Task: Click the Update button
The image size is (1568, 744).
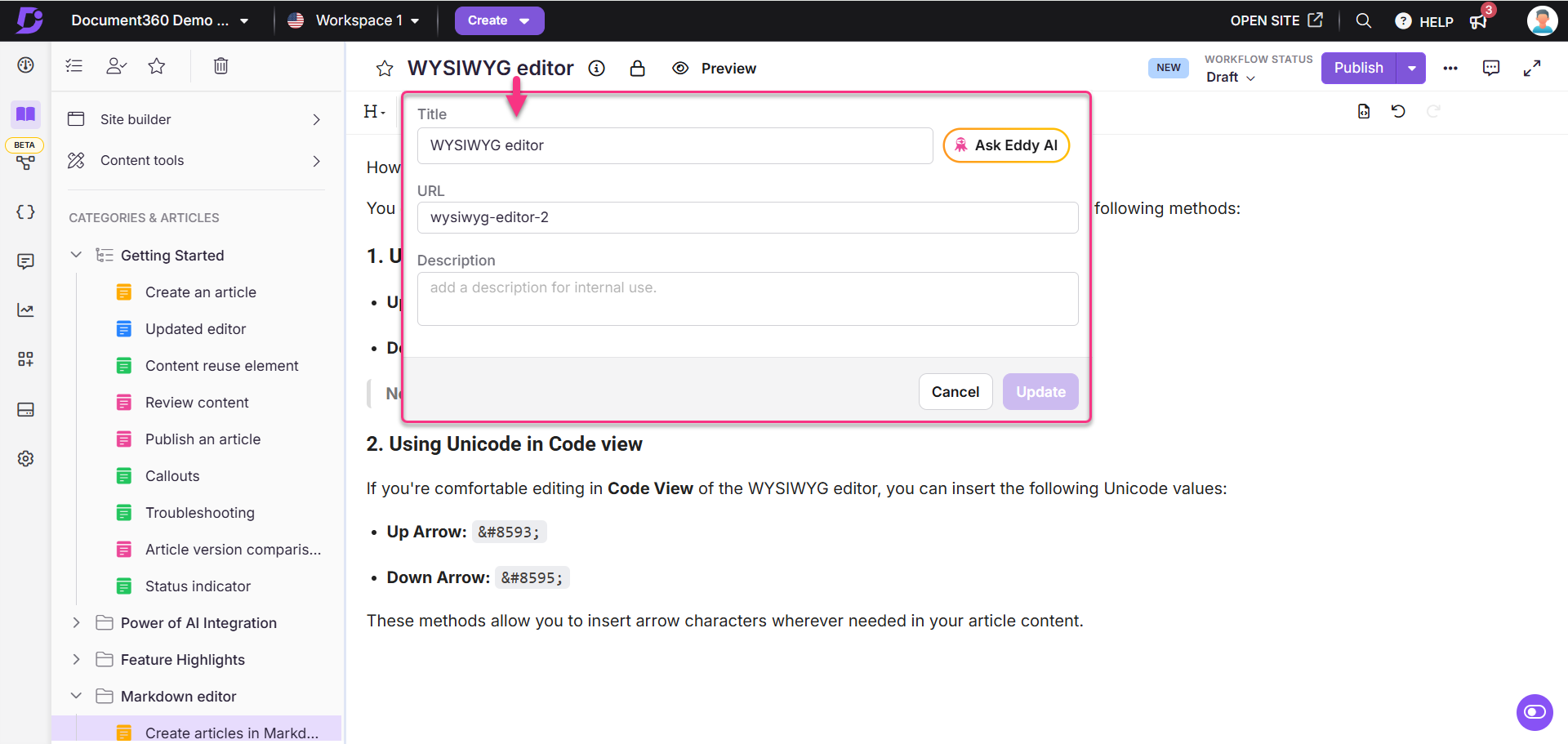Action: [1040, 392]
